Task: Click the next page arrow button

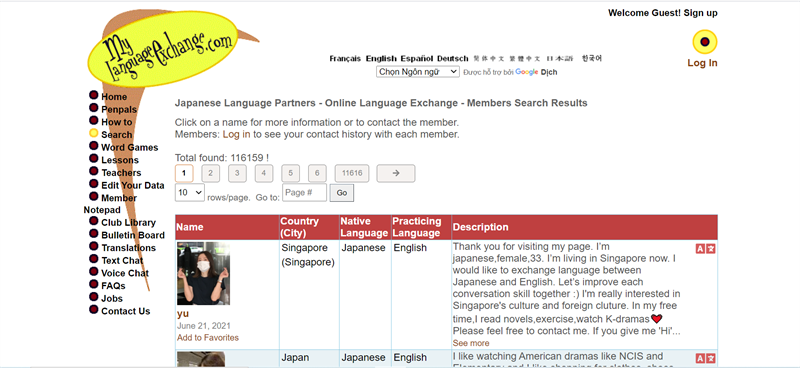Action: [x=396, y=174]
